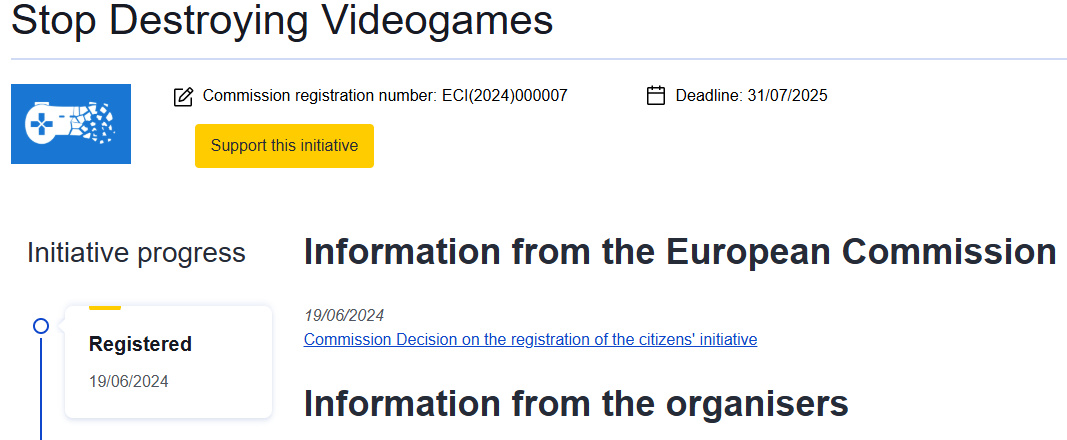Select the Registered timeline circle marker
Image resolution: width=1067 pixels, height=440 pixels.
41,326
